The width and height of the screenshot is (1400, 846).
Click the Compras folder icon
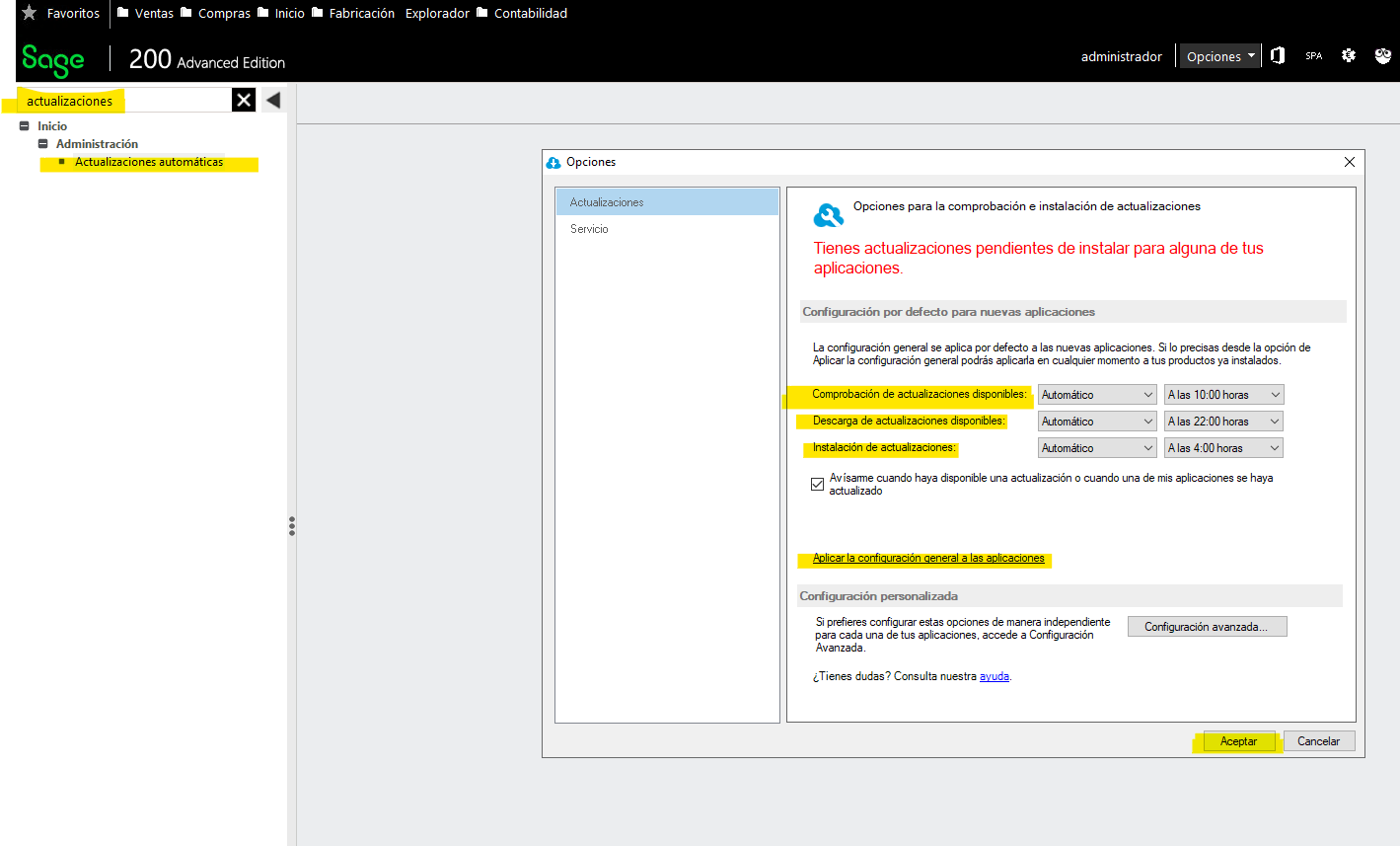[x=186, y=13]
